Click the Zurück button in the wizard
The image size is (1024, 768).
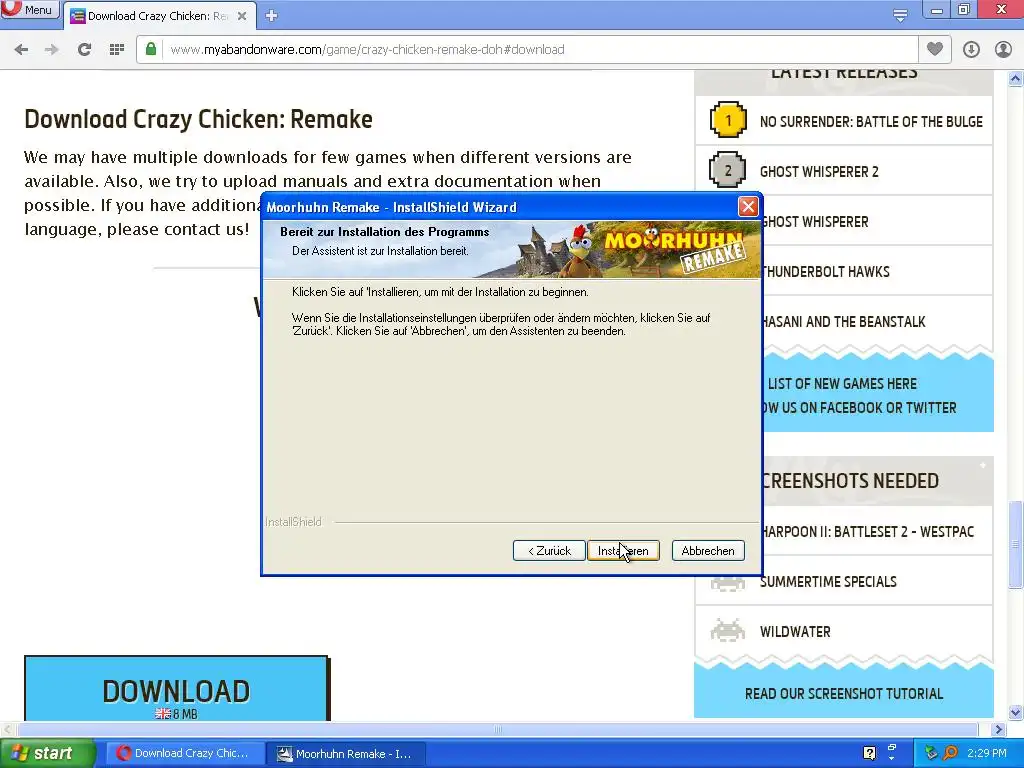[549, 551]
